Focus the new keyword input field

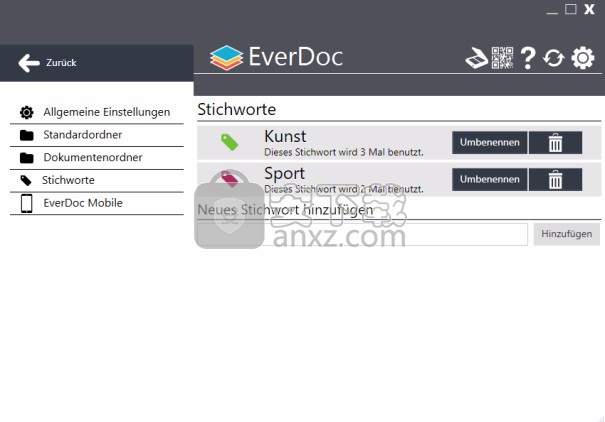tap(362, 234)
